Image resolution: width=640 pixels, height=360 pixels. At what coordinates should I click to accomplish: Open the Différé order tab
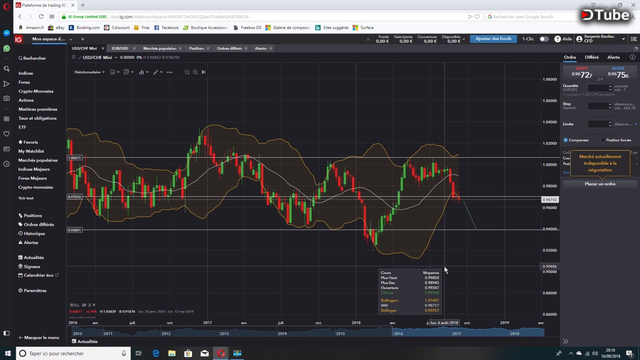pyautogui.click(x=591, y=58)
